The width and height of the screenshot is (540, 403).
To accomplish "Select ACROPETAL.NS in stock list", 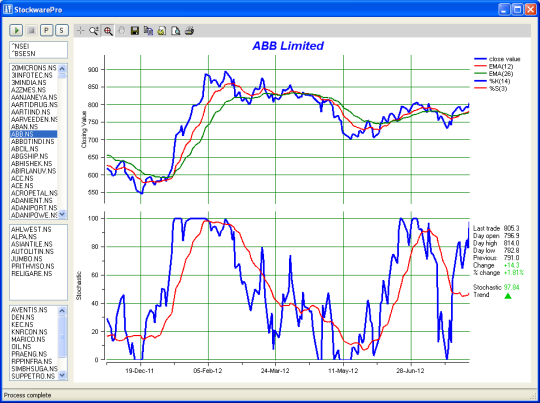I will [34, 193].
